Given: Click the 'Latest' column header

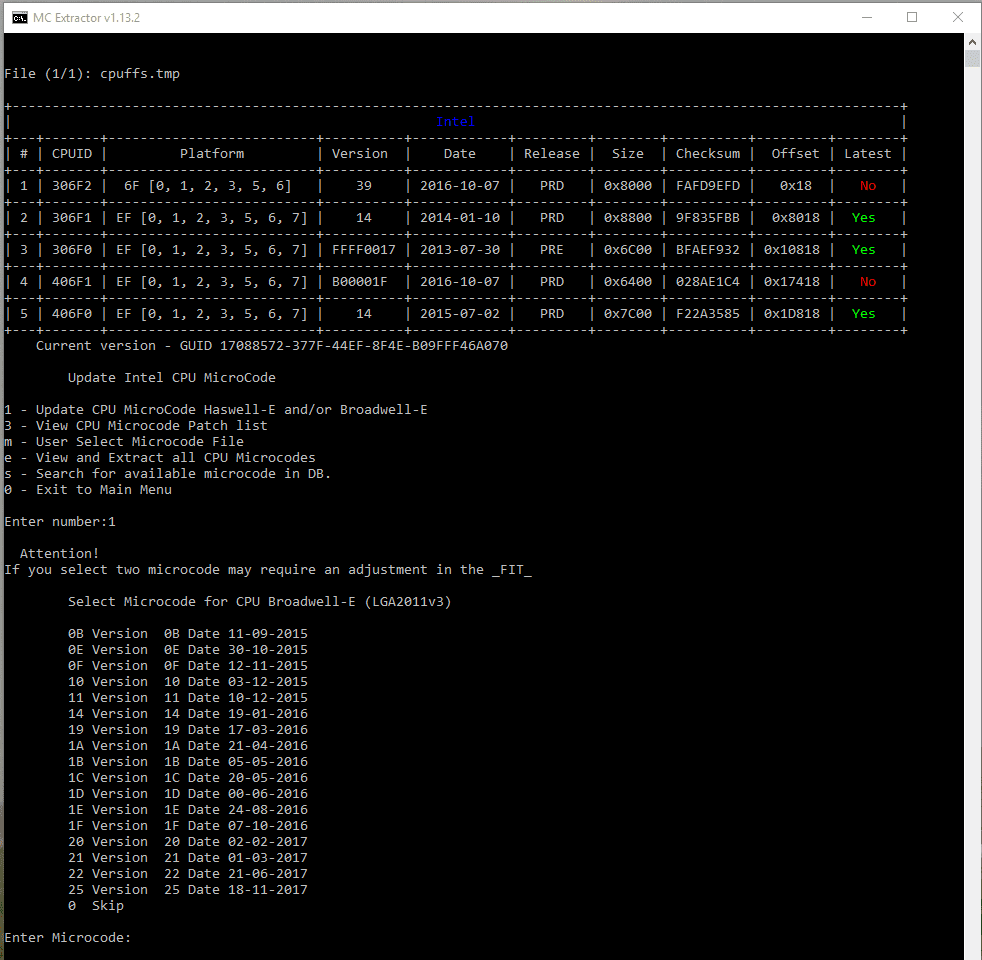Looking at the screenshot, I should [867, 153].
